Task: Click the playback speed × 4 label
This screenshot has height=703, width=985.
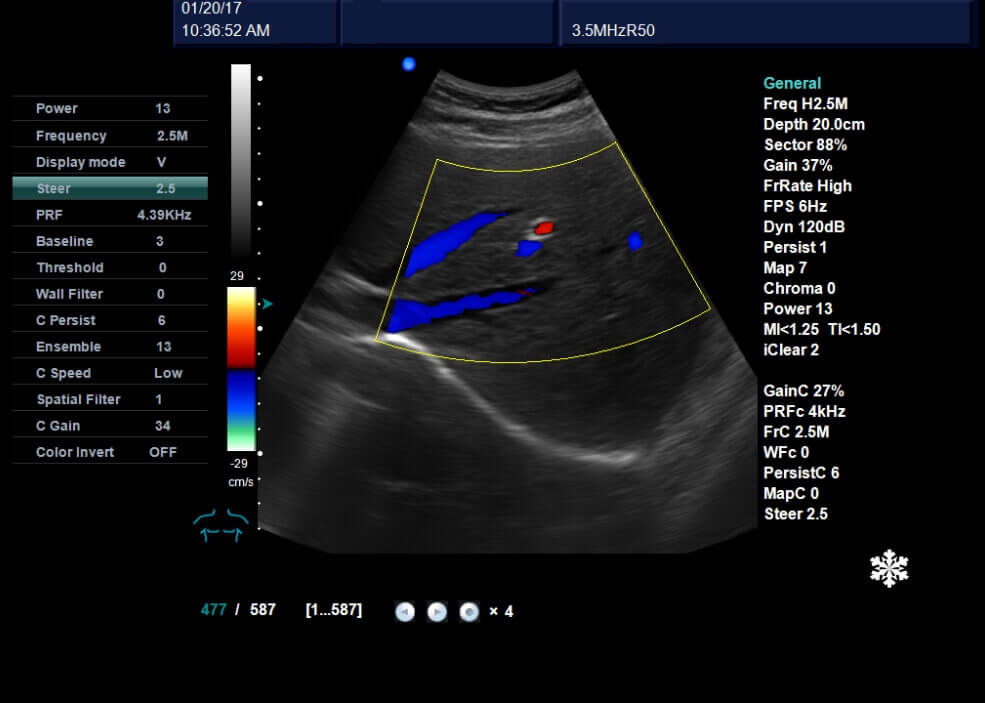Action: (x=501, y=611)
